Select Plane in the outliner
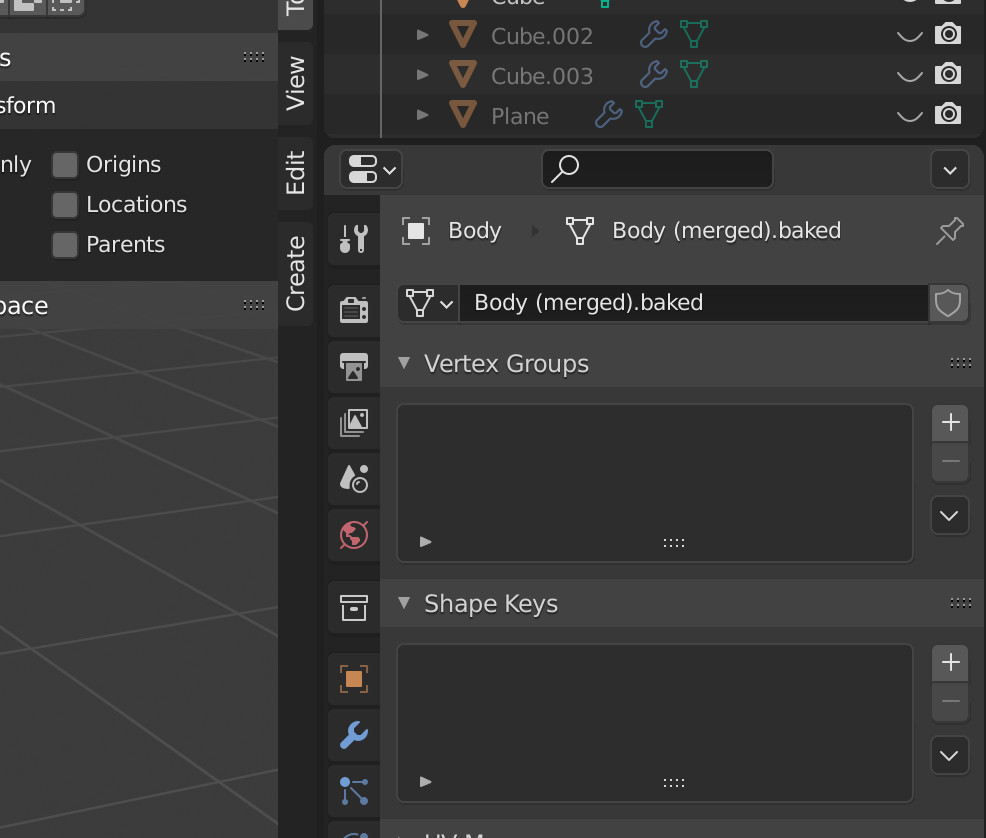Image resolution: width=986 pixels, height=838 pixels. [x=520, y=116]
